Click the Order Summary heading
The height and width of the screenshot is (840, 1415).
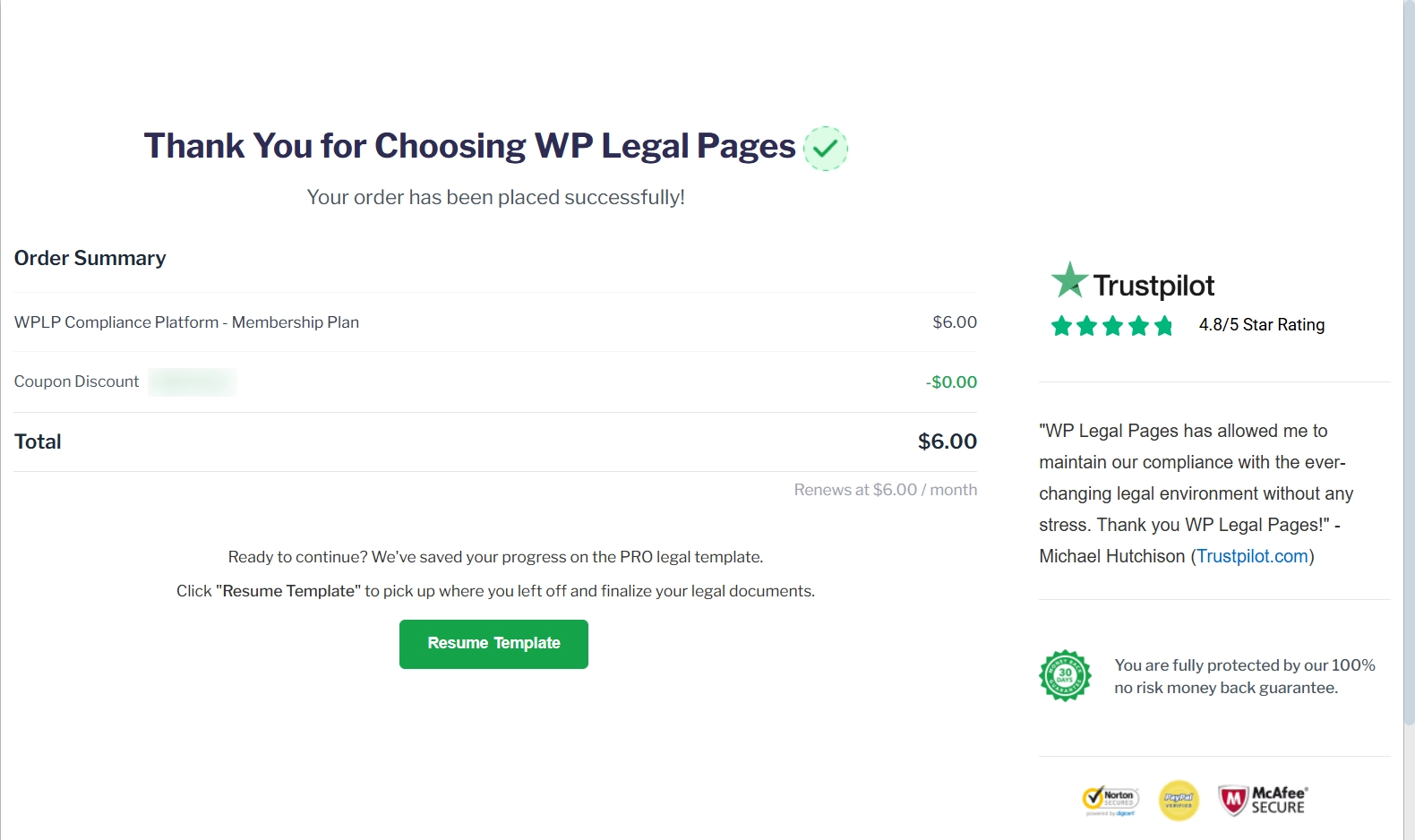pyautogui.click(x=90, y=258)
